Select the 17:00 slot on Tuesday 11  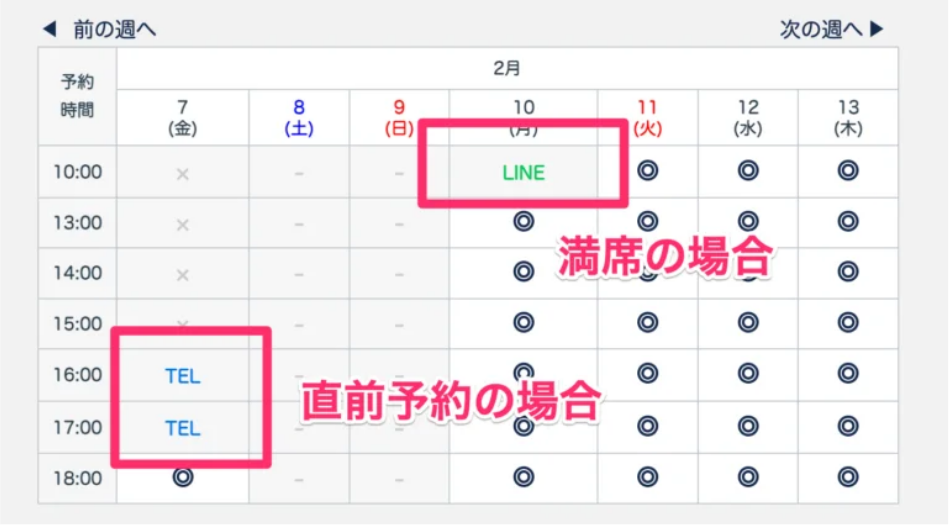point(648,426)
